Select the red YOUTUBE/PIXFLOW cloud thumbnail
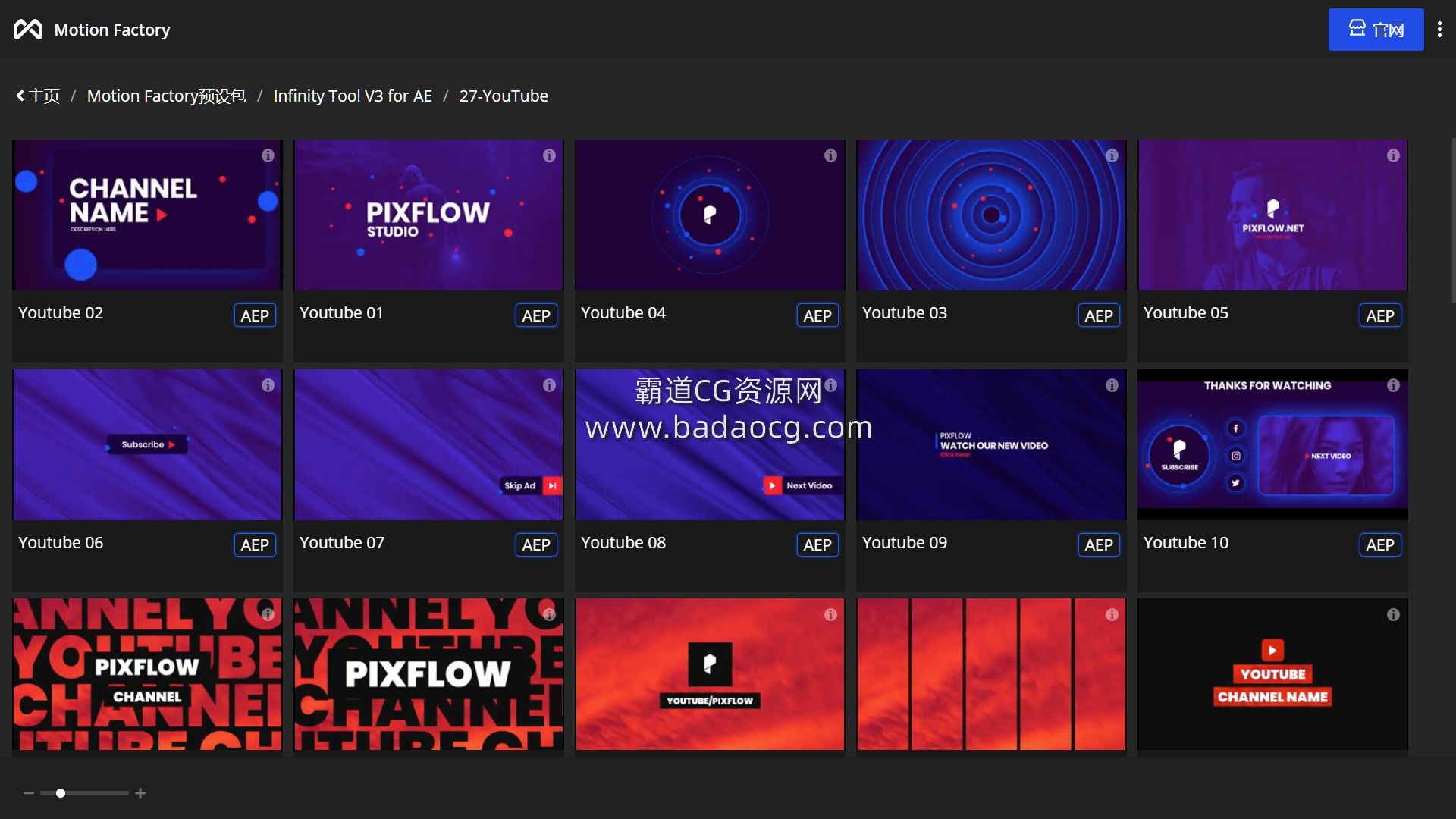 (710, 674)
